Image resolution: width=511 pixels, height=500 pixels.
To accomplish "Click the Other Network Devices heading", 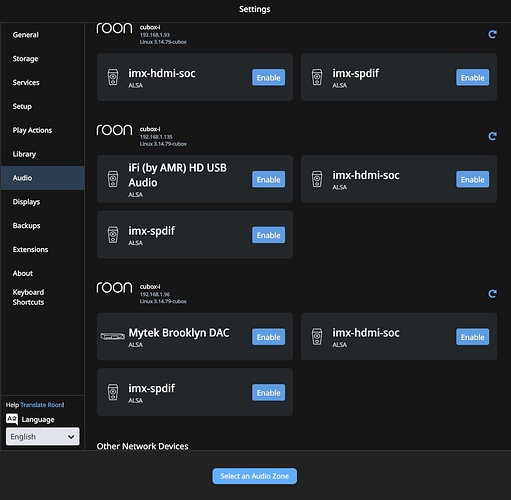I will point(142,446).
